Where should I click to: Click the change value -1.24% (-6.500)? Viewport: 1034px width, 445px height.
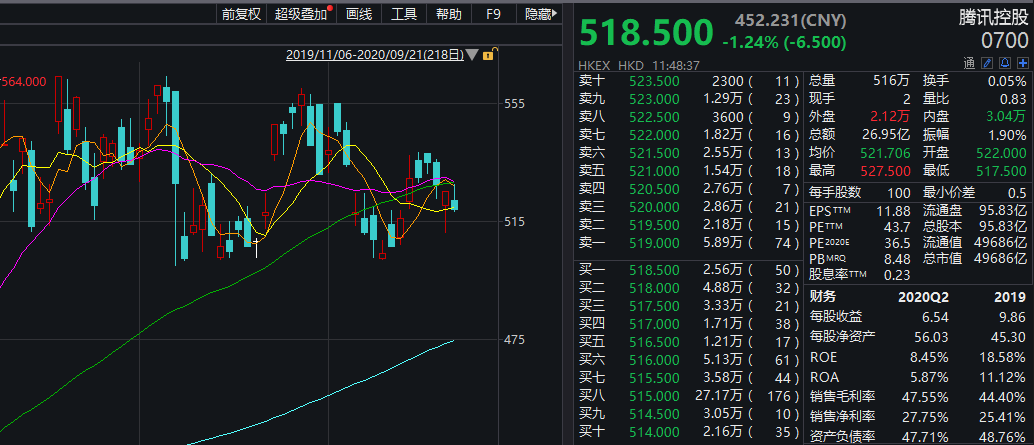(784, 43)
